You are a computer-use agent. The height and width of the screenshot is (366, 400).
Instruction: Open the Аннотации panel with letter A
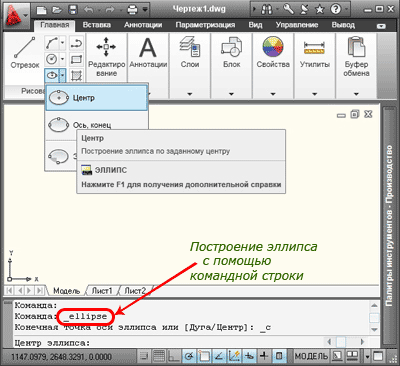148,53
